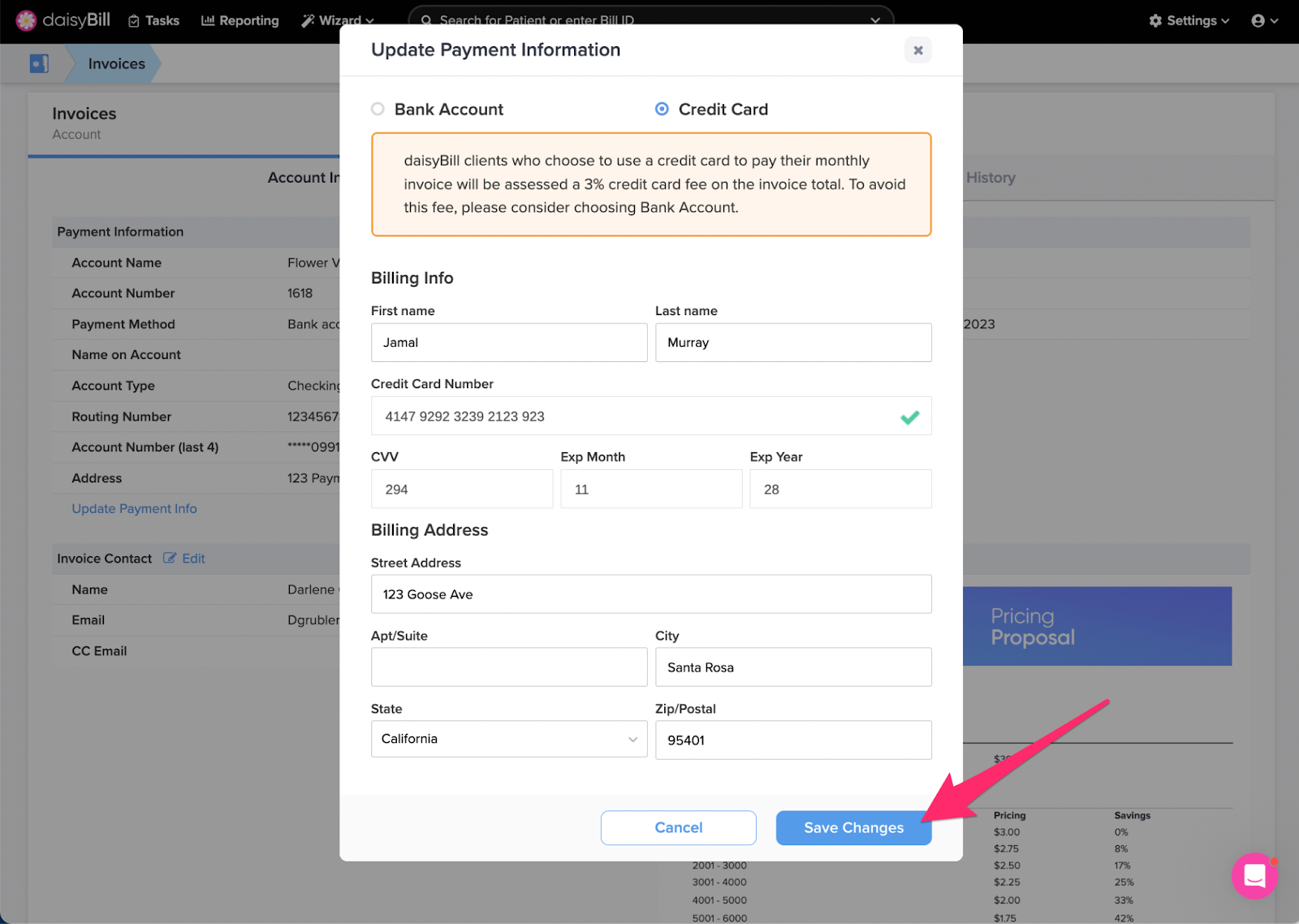Screen dimensions: 1299x924
Task: Click into the Apt/Suite input field
Action: coord(508,667)
